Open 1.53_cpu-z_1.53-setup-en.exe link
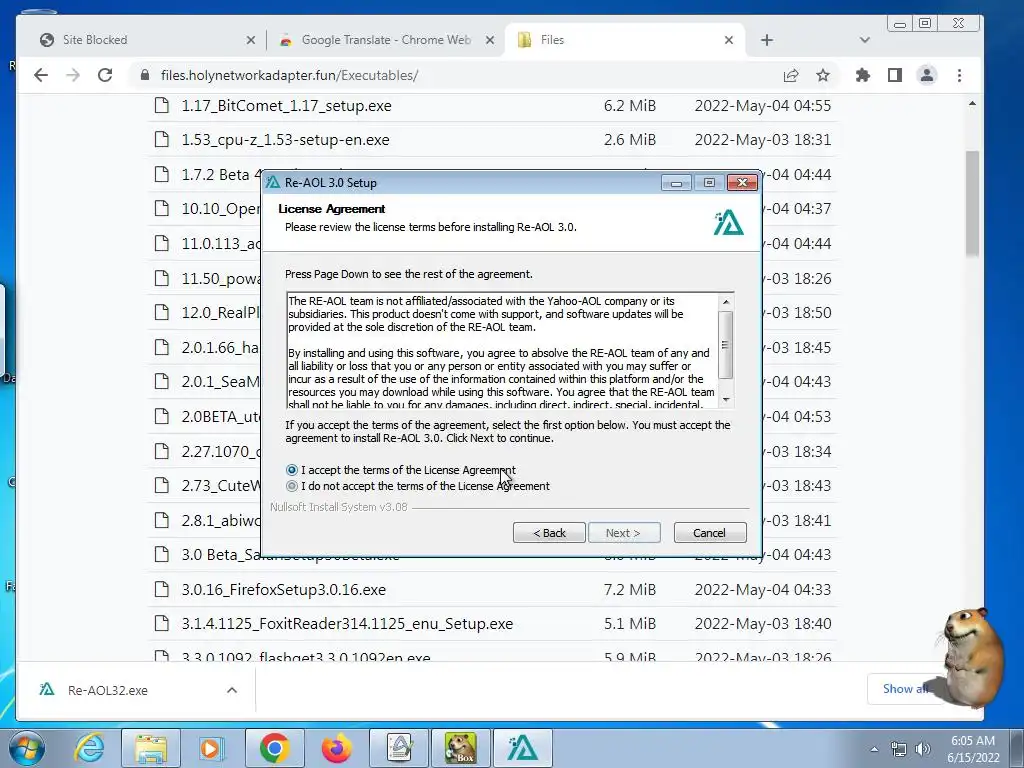This screenshot has width=1024, height=768. click(x=285, y=140)
